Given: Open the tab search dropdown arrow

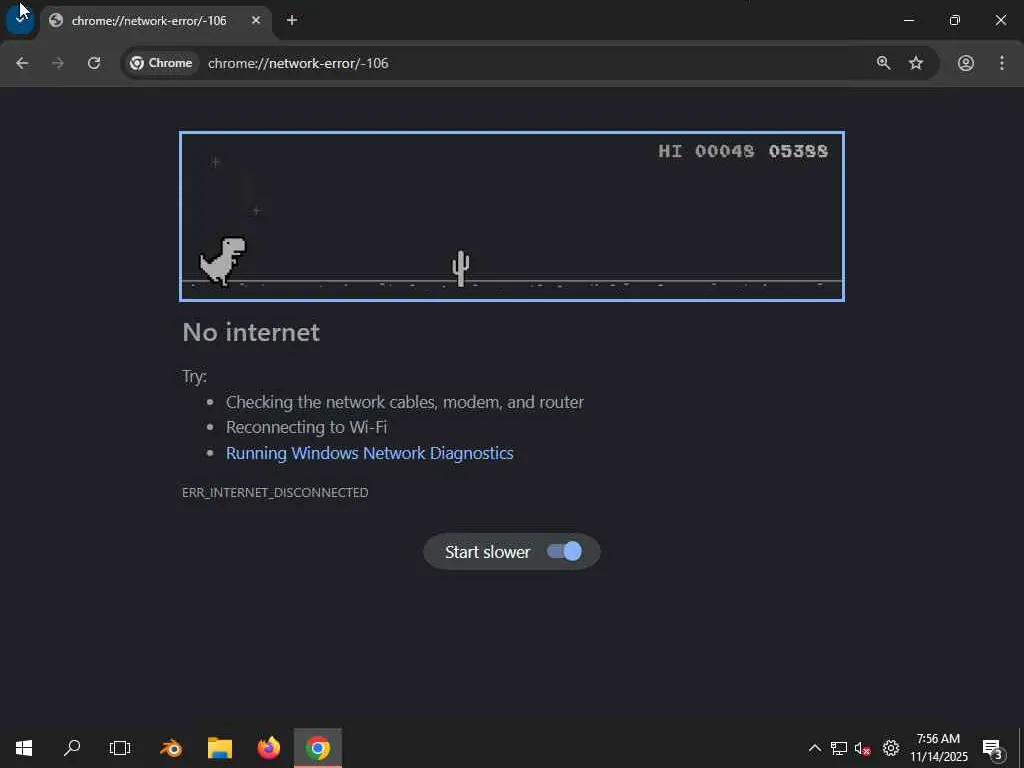Looking at the screenshot, I should (x=20, y=20).
